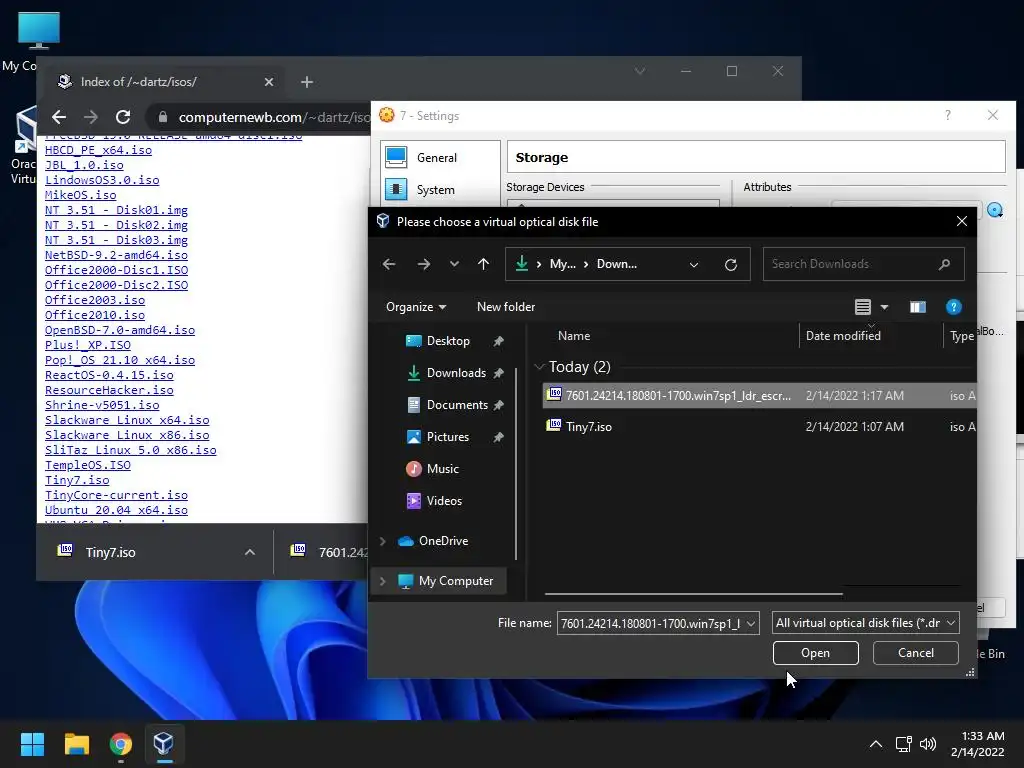Unpin Desktop pin icon
Viewport: 1024px width, 768px height.
(x=498, y=341)
